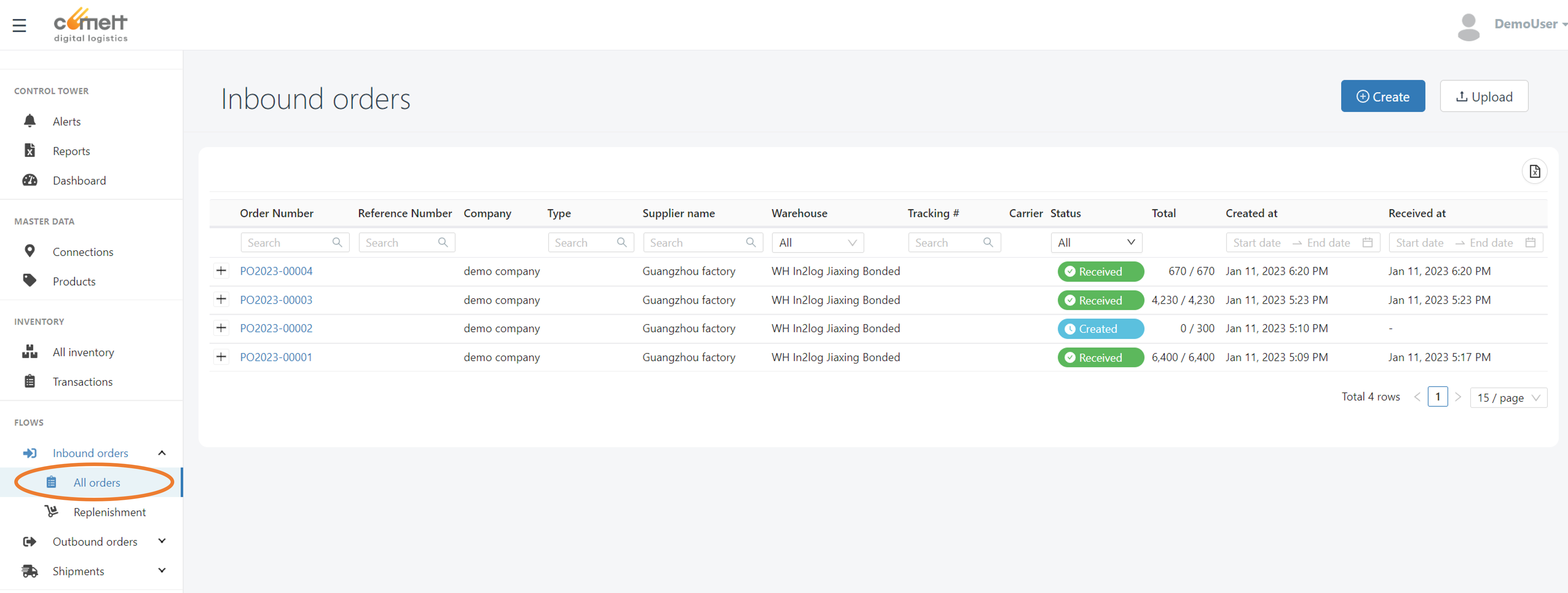Click the blue Create button
Image resolution: width=1568 pixels, height=593 pixels.
point(1382,96)
